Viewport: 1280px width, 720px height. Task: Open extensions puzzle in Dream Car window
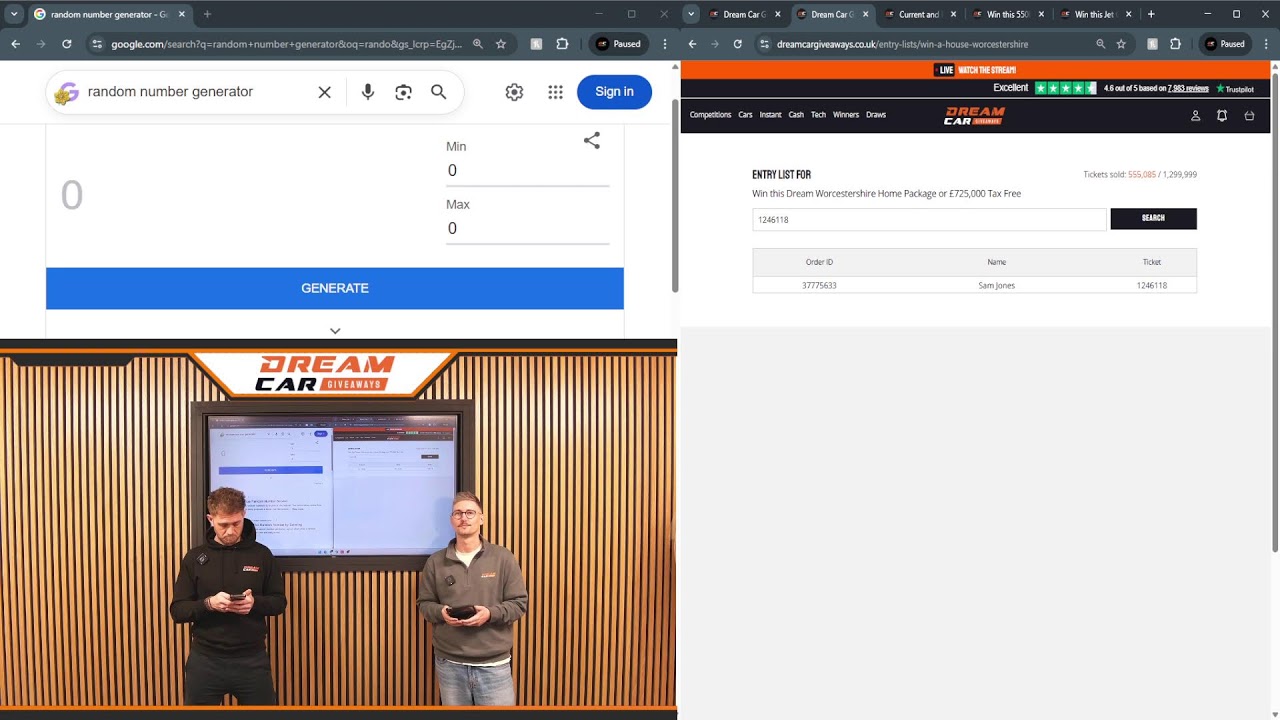(1175, 44)
